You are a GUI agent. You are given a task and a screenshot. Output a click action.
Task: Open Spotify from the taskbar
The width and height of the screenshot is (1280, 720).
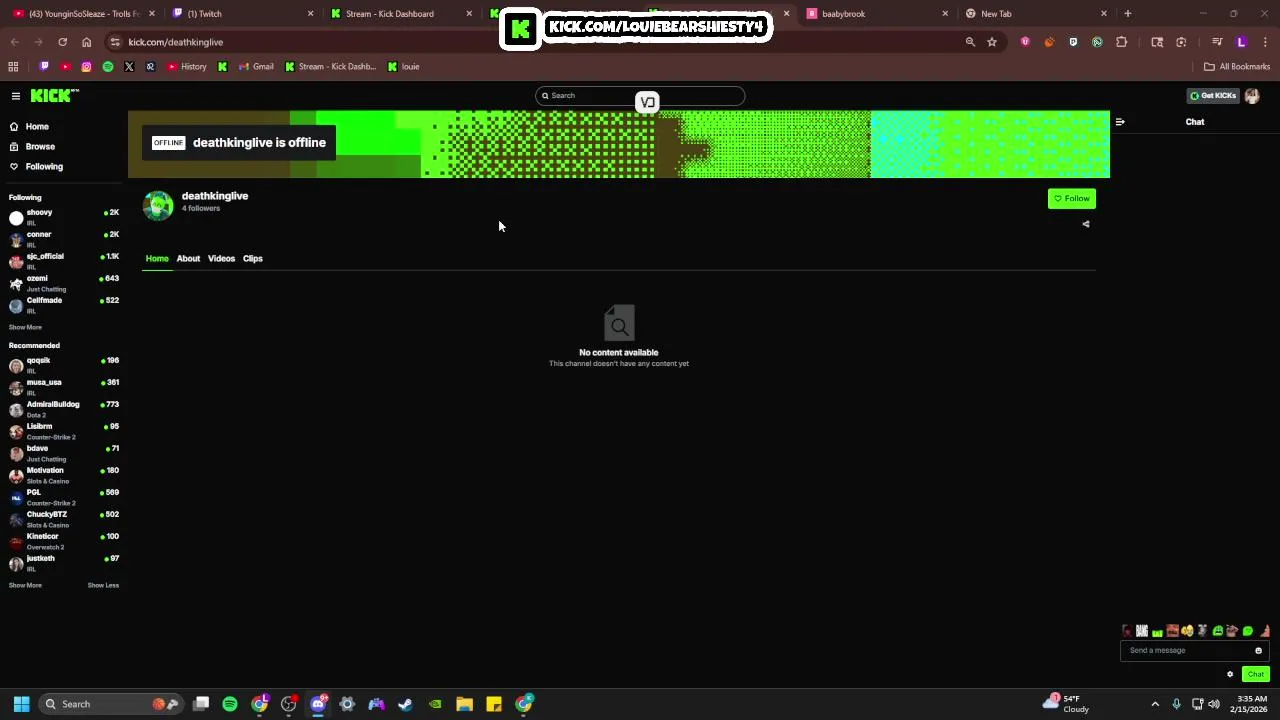(x=230, y=704)
